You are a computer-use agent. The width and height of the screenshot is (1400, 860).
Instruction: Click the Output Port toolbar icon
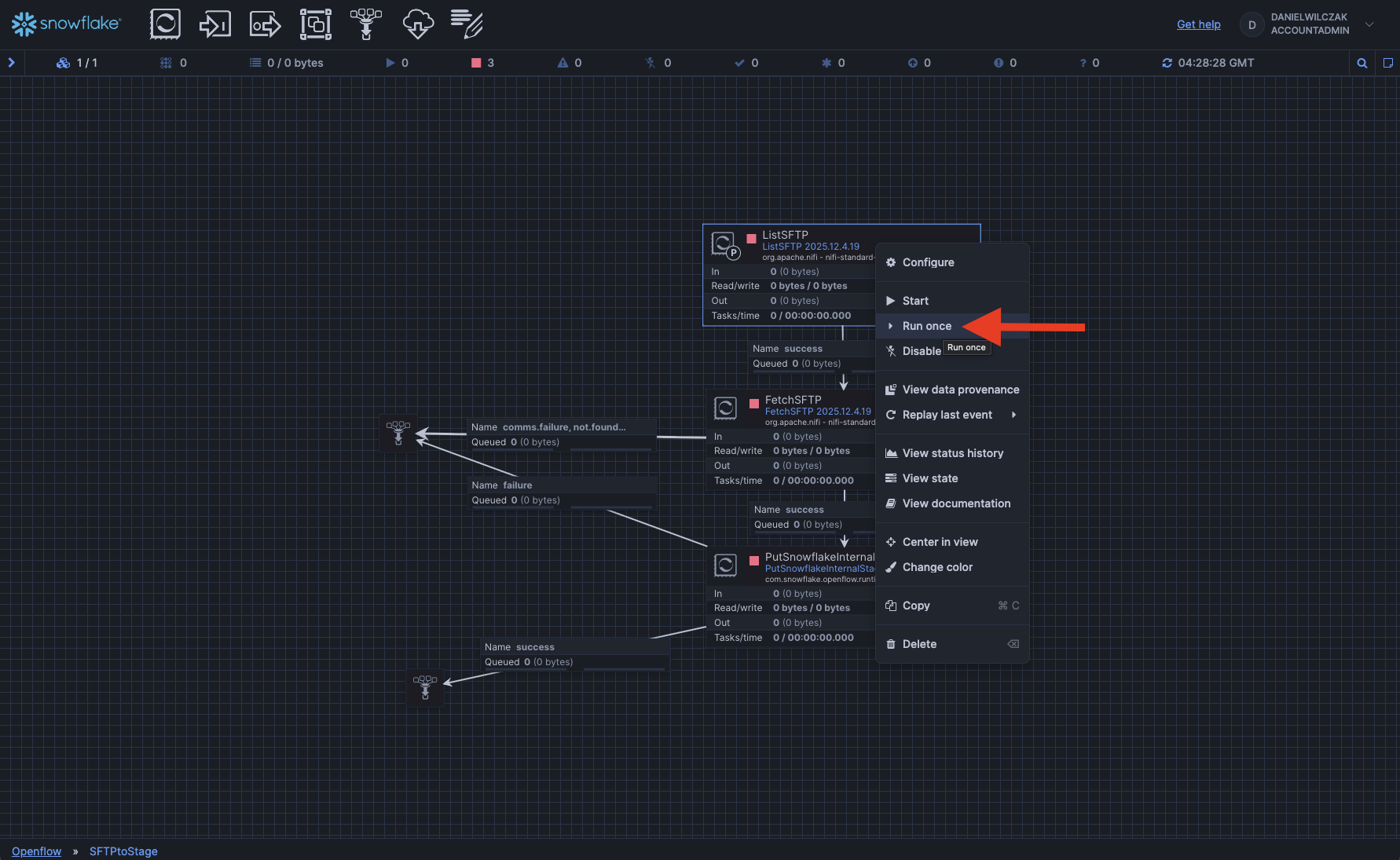tap(265, 24)
